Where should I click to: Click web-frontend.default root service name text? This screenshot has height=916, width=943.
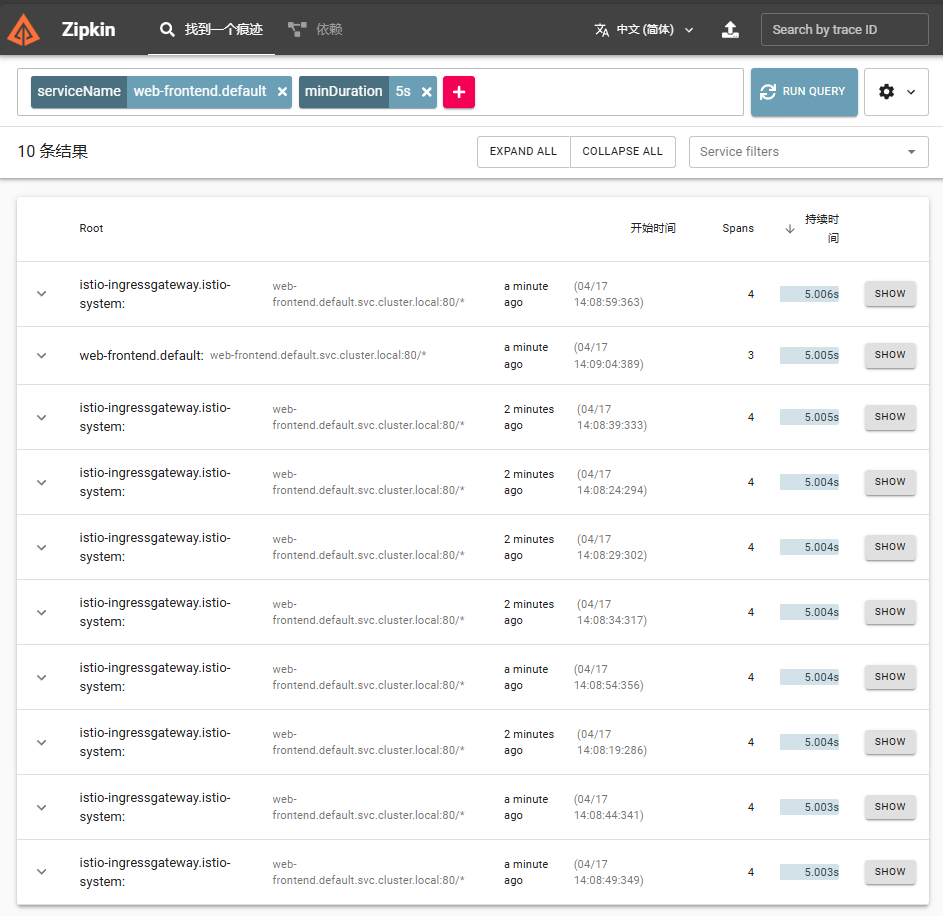141,355
